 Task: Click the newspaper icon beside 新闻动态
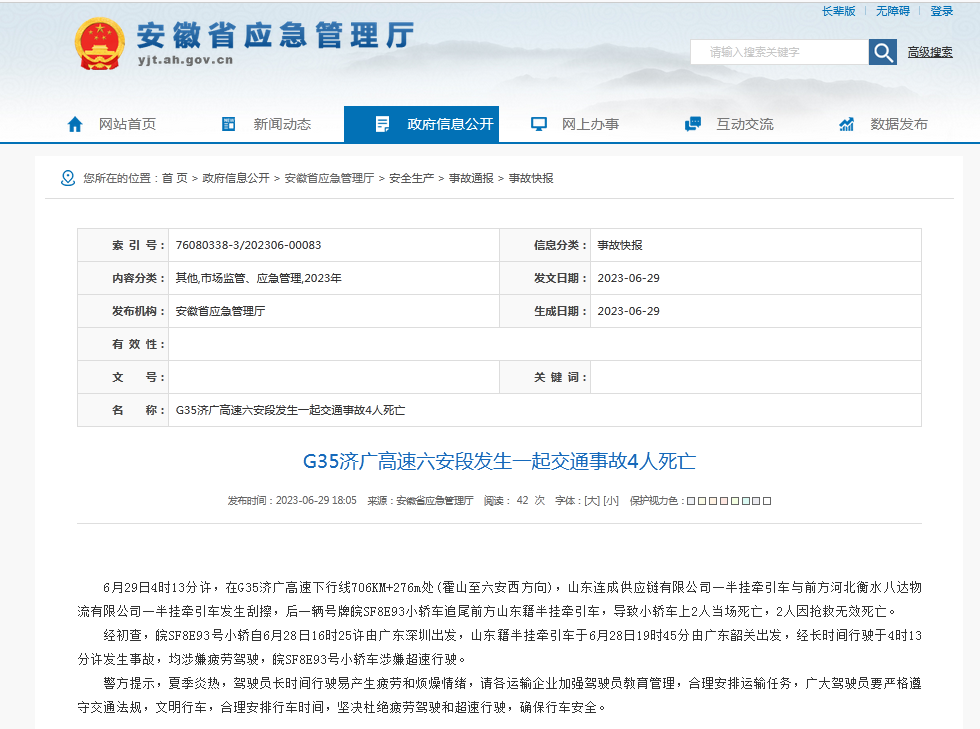pos(228,124)
